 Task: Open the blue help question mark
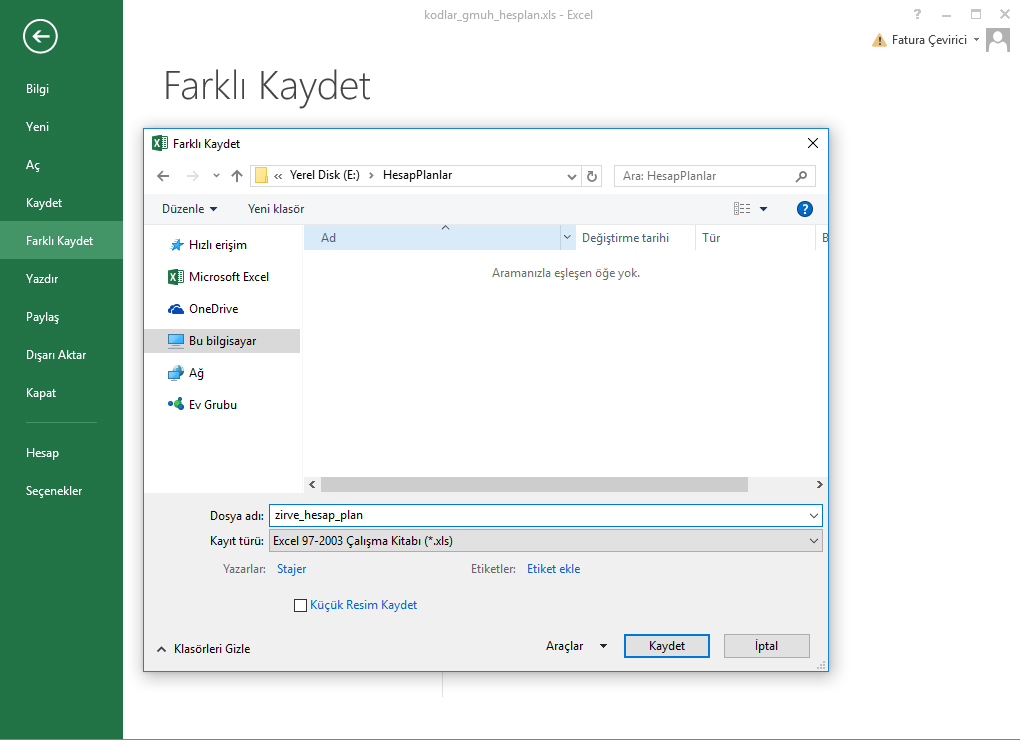[x=804, y=209]
